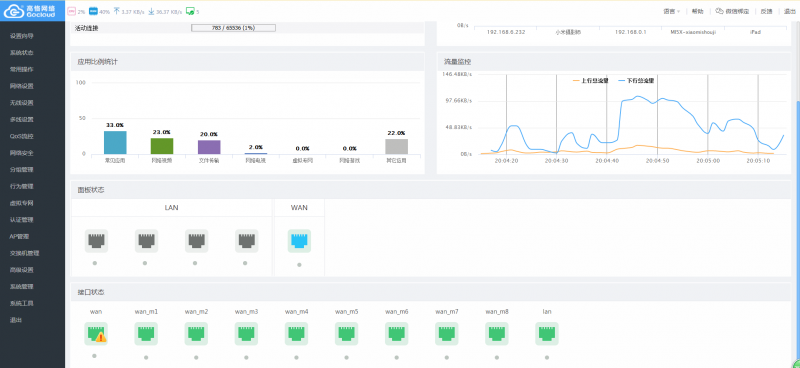This screenshot has width=800, height=368.
Task: Click the M8SX-xiaomishouji axis label
Action: point(693,32)
